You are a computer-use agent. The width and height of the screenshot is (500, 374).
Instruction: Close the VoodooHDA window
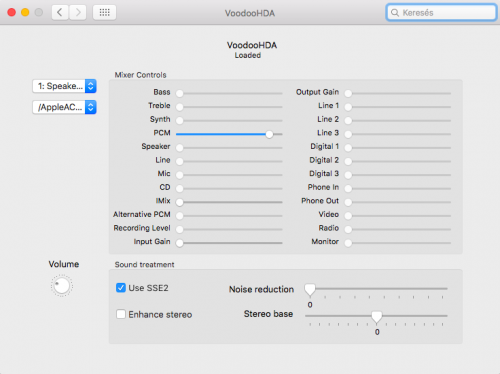pos(12,13)
